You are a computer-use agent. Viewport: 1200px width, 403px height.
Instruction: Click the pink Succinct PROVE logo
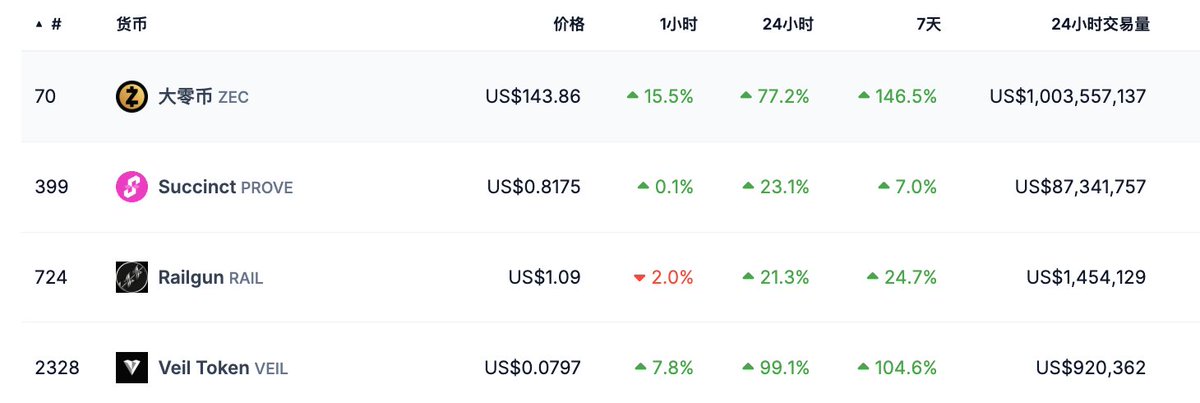click(132, 187)
